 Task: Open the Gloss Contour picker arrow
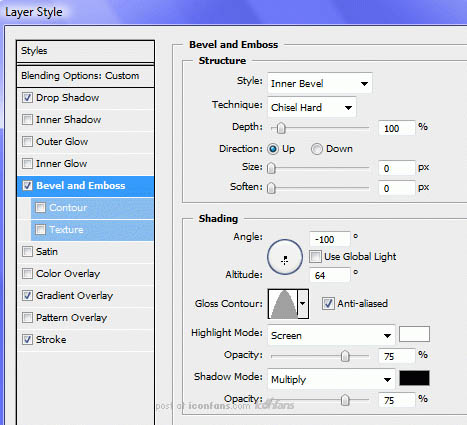tap(303, 304)
